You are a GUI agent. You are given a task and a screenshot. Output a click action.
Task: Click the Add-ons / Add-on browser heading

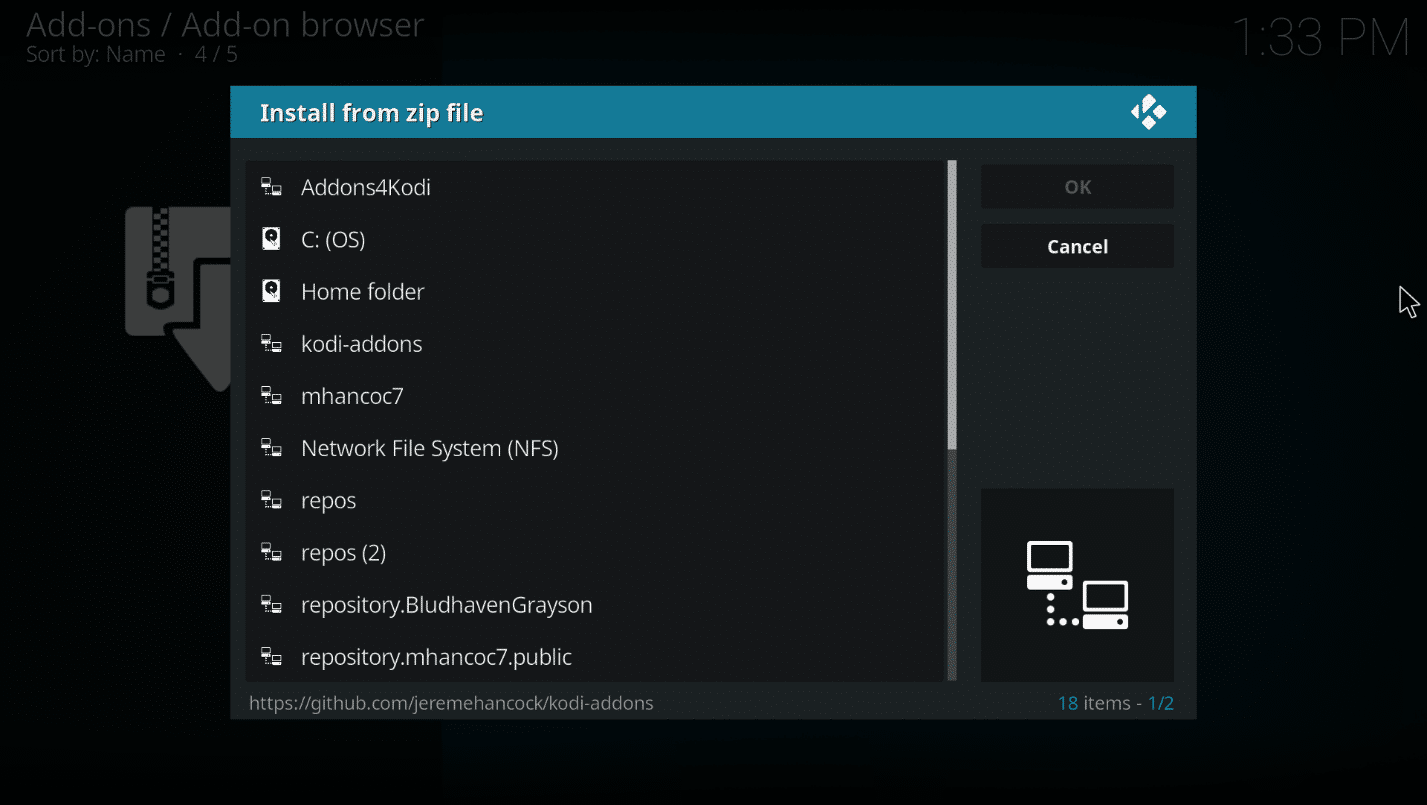point(225,24)
